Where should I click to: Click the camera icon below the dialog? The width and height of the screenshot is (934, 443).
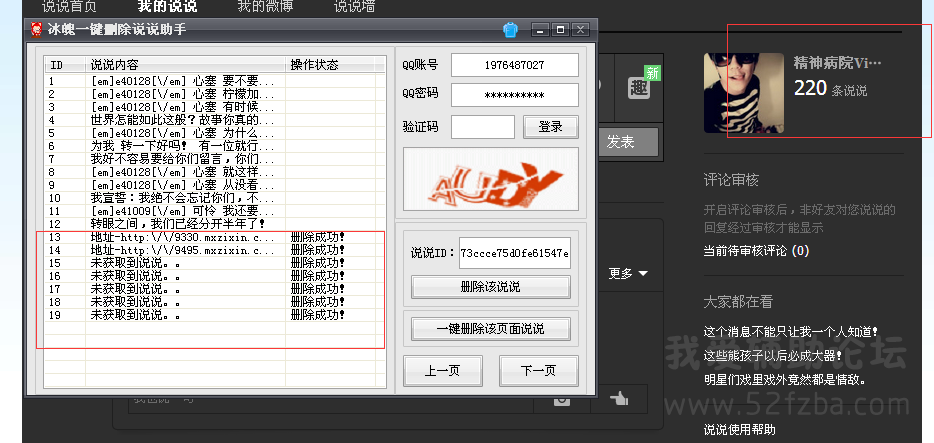click(561, 400)
